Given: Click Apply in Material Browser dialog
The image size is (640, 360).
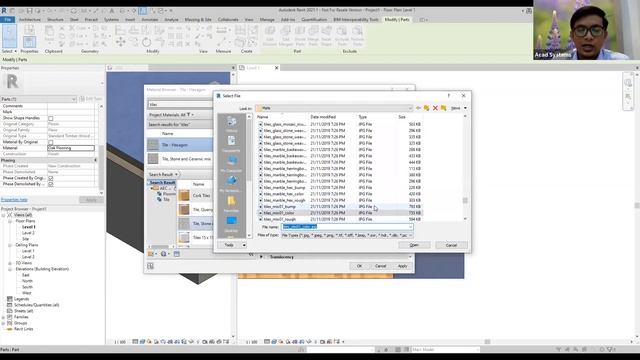Looking at the screenshot, I should click(x=402, y=266).
